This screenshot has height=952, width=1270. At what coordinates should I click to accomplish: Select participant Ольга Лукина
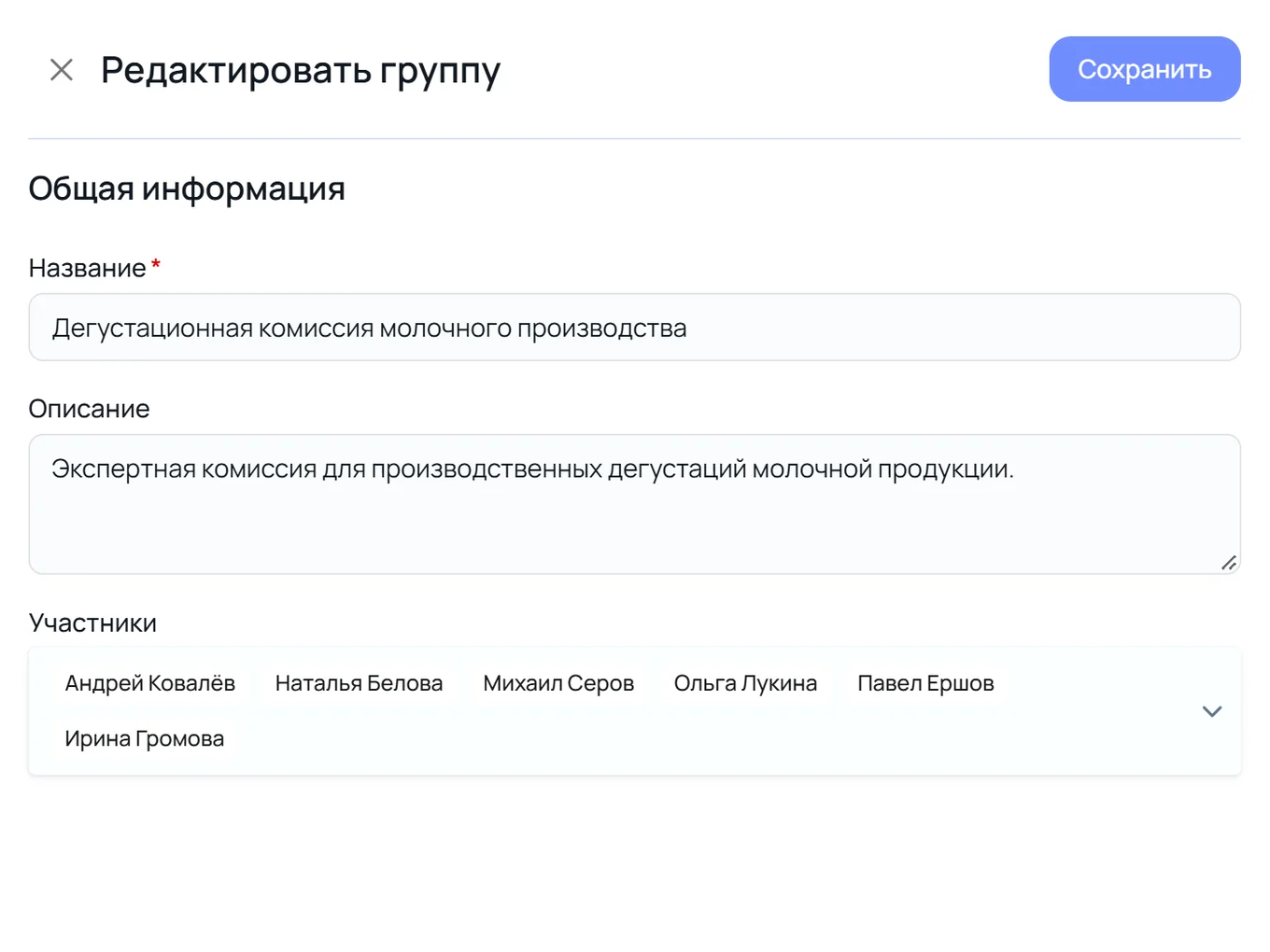click(745, 683)
